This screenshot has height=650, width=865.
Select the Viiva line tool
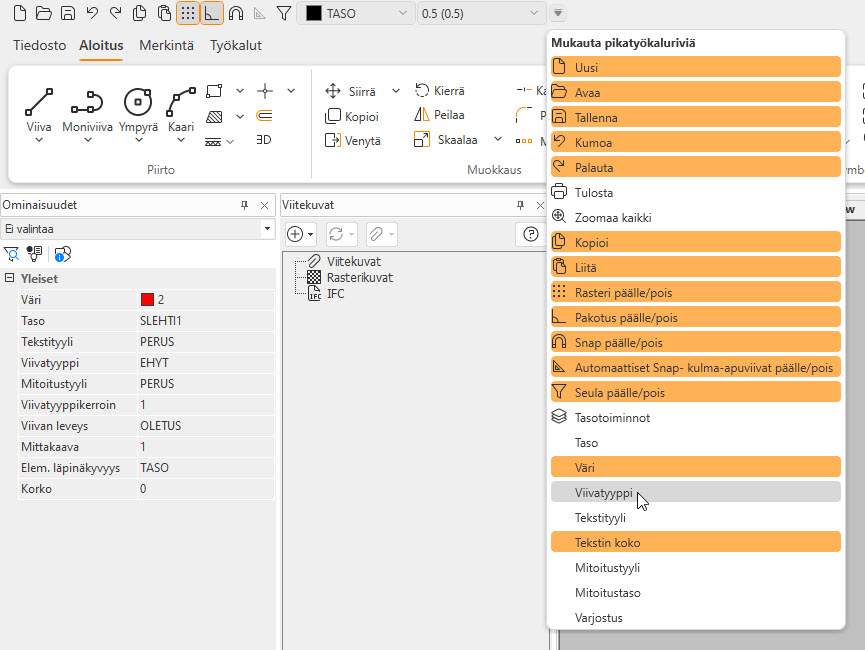tap(39, 110)
